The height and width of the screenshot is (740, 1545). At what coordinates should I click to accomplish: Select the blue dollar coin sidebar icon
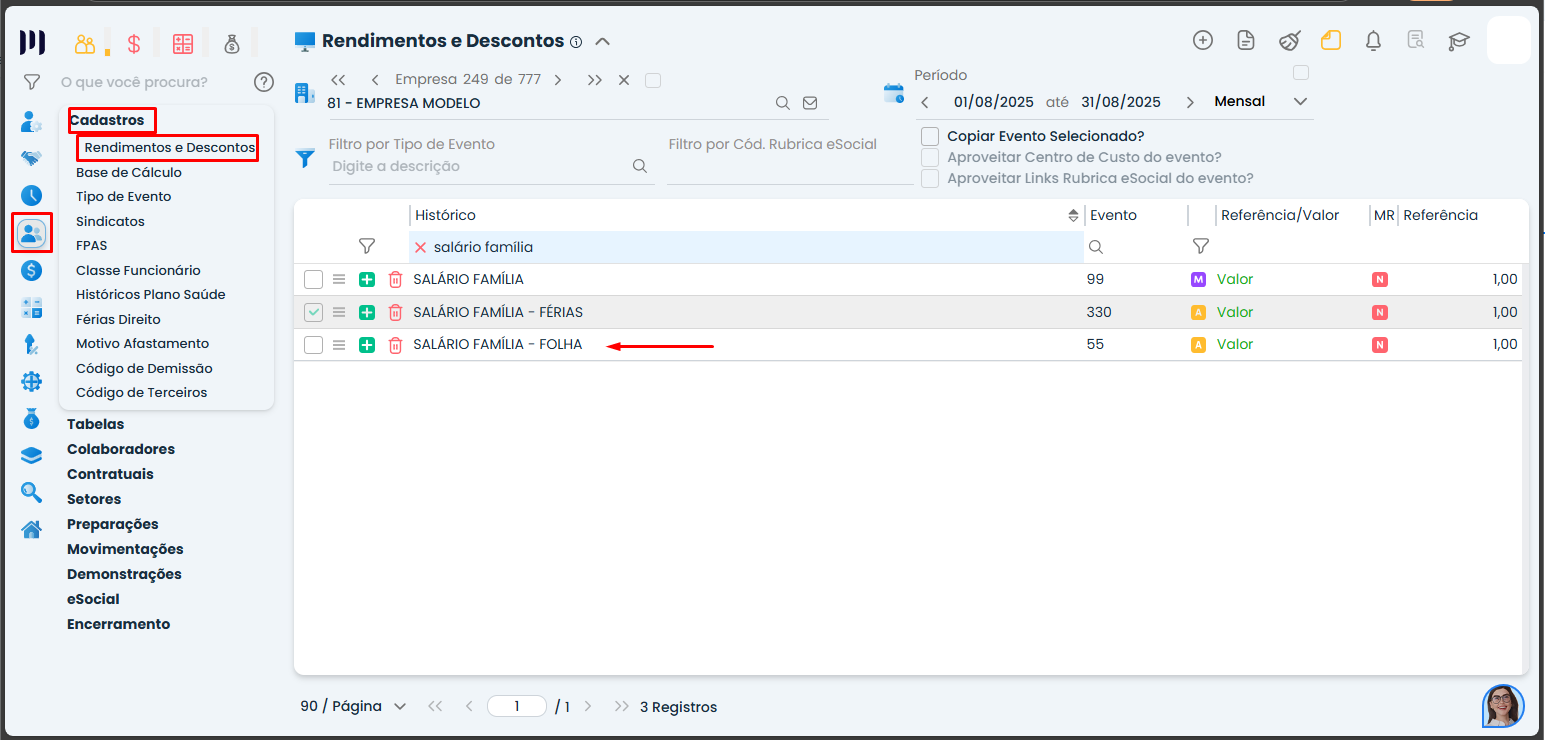[32, 270]
